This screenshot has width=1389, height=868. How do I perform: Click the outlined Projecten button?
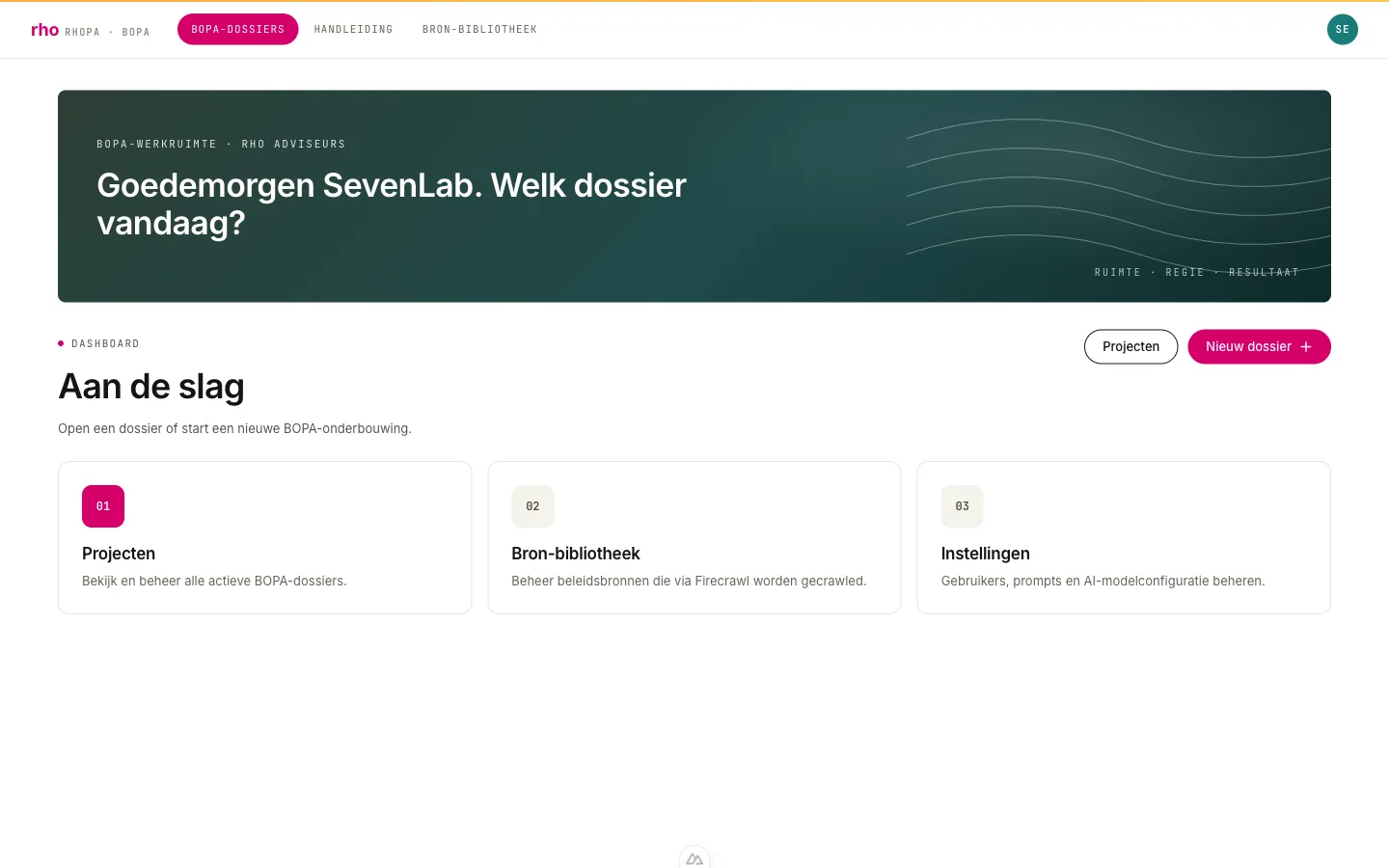pos(1130,346)
